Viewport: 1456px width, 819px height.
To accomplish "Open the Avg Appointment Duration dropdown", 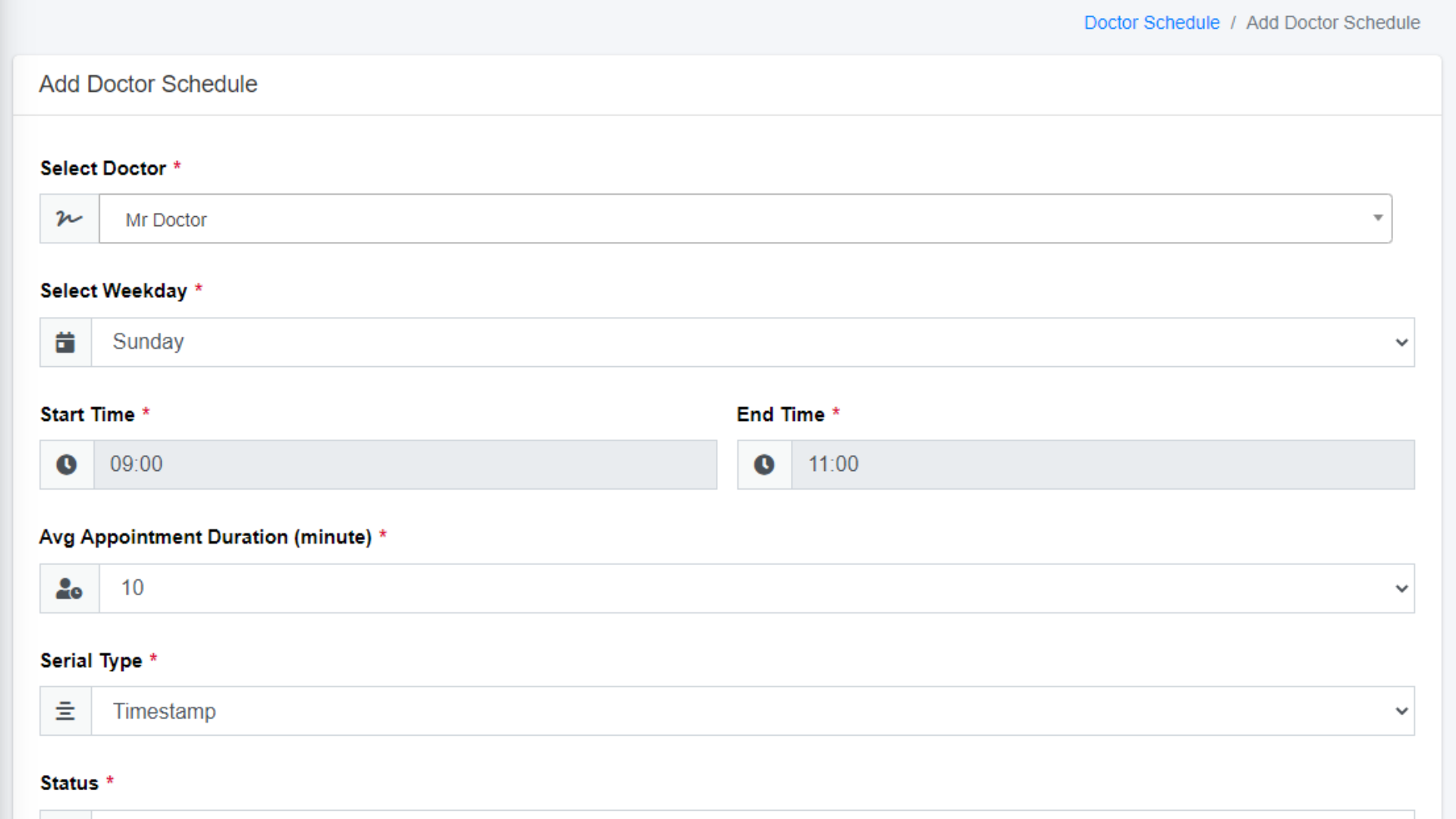I will click(x=1401, y=588).
